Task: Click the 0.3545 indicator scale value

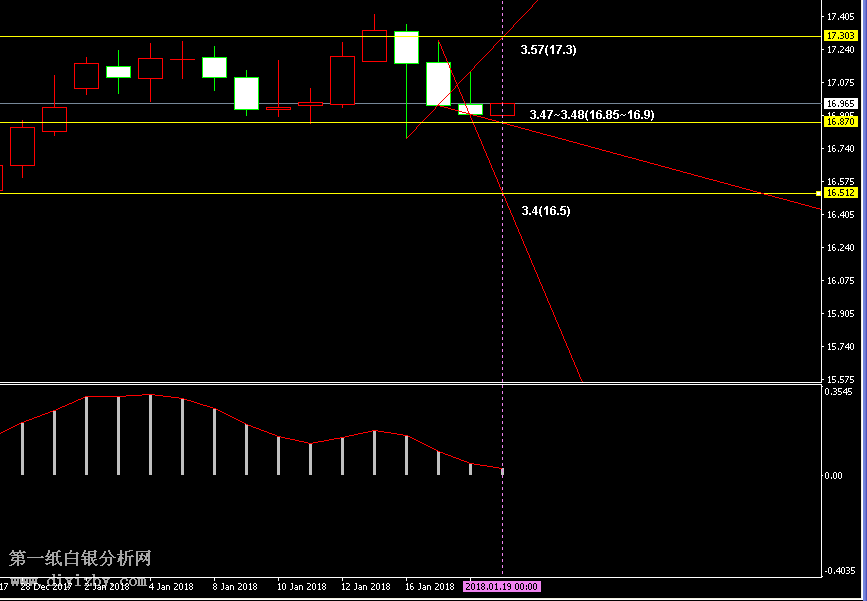Action: coord(839,392)
